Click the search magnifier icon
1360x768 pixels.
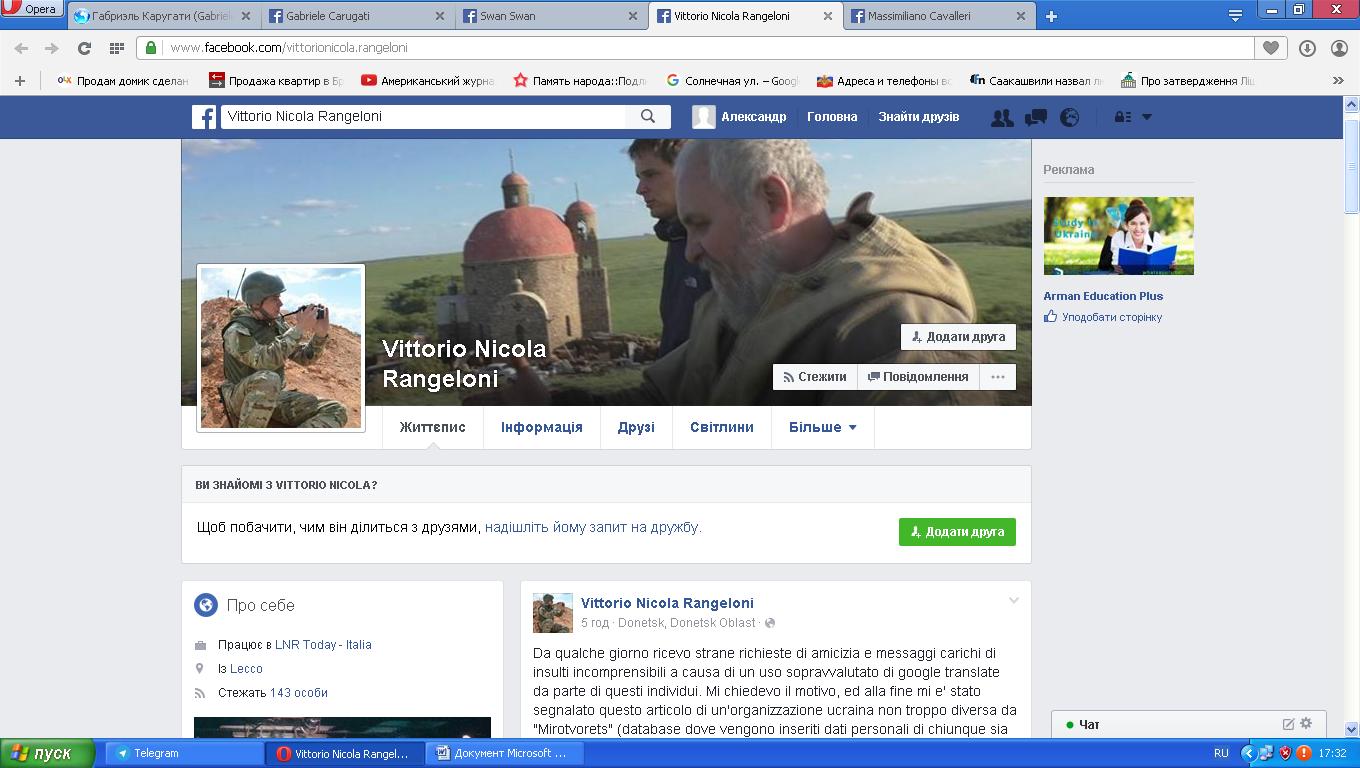tap(648, 117)
